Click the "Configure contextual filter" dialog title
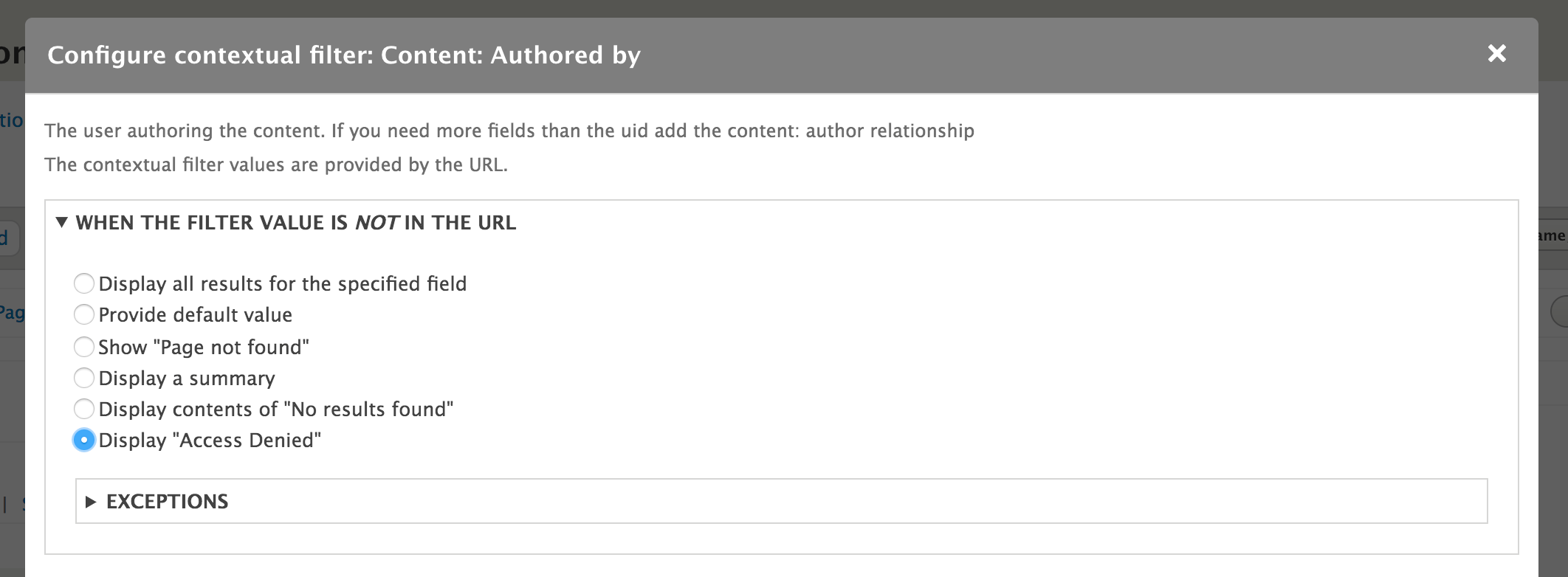1568x577 pixels. click(x=344, y=55)
